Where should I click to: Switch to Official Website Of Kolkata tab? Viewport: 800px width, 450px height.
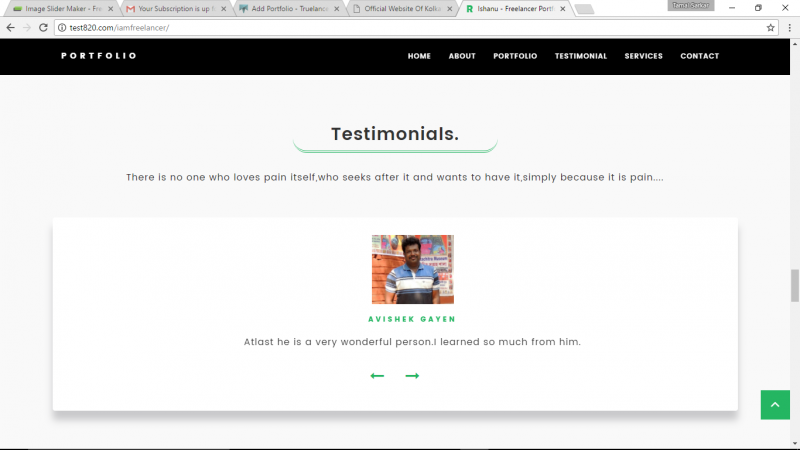[x=402, y=9]
